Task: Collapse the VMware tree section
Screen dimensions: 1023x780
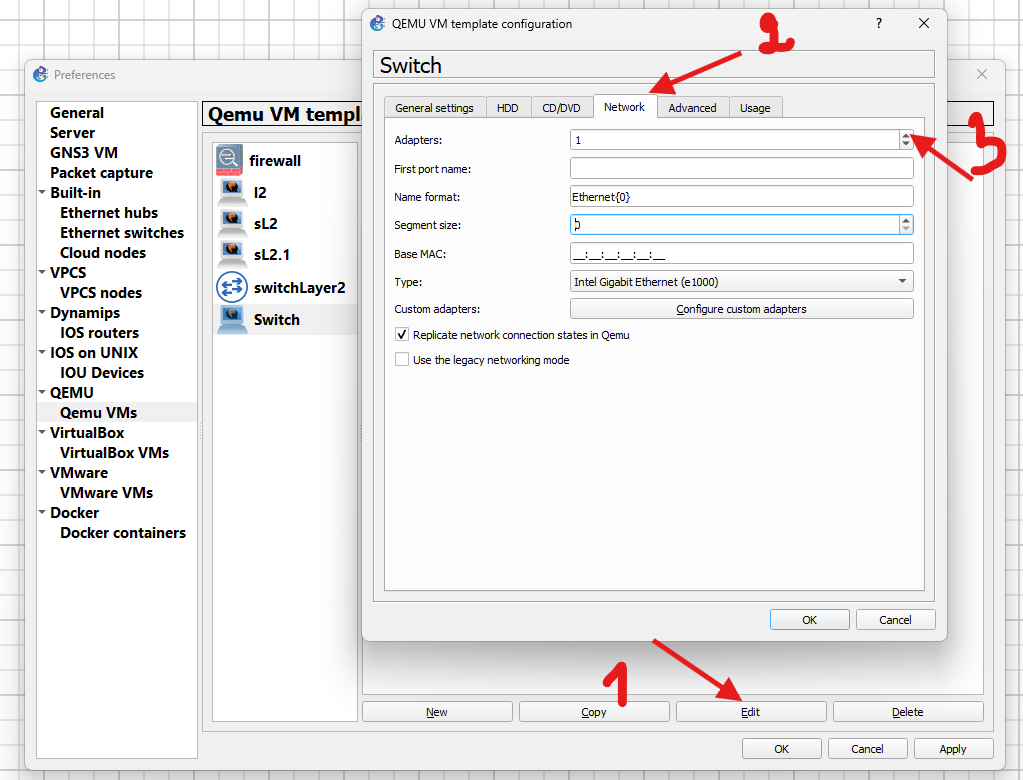Action: pyautogui.click(x=42, y=472)
